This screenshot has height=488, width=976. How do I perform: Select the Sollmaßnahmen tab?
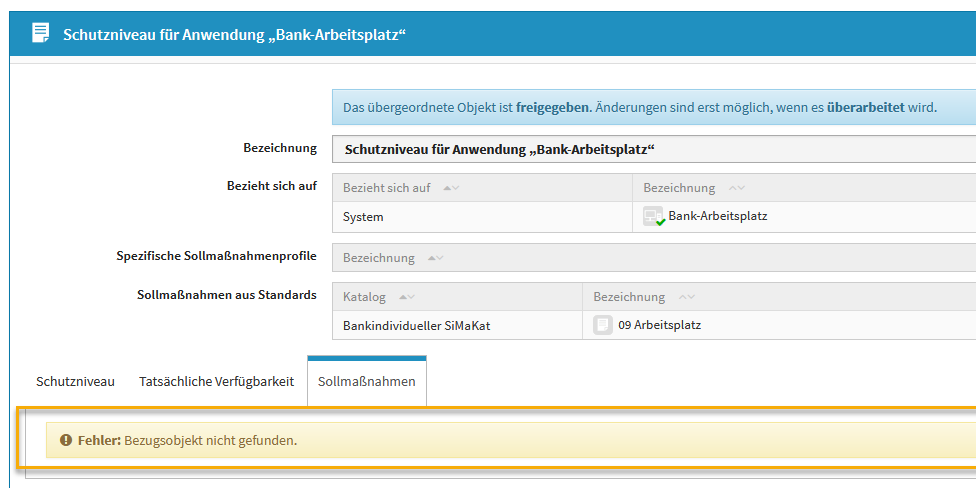pyautogui.click(x=366, y=382)
